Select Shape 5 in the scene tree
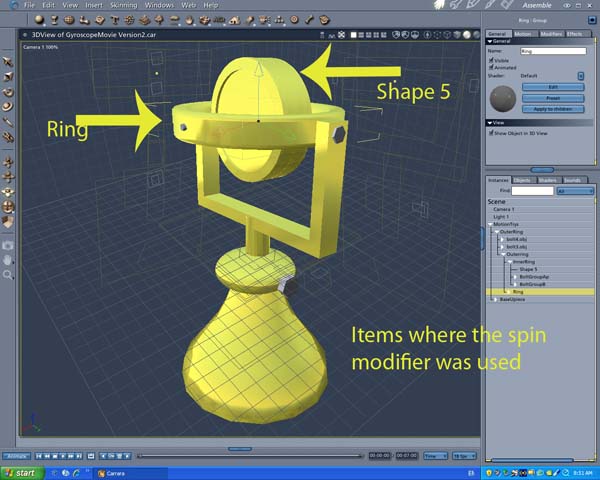Viewport: 600px width, 480px height. click(528, 269)
